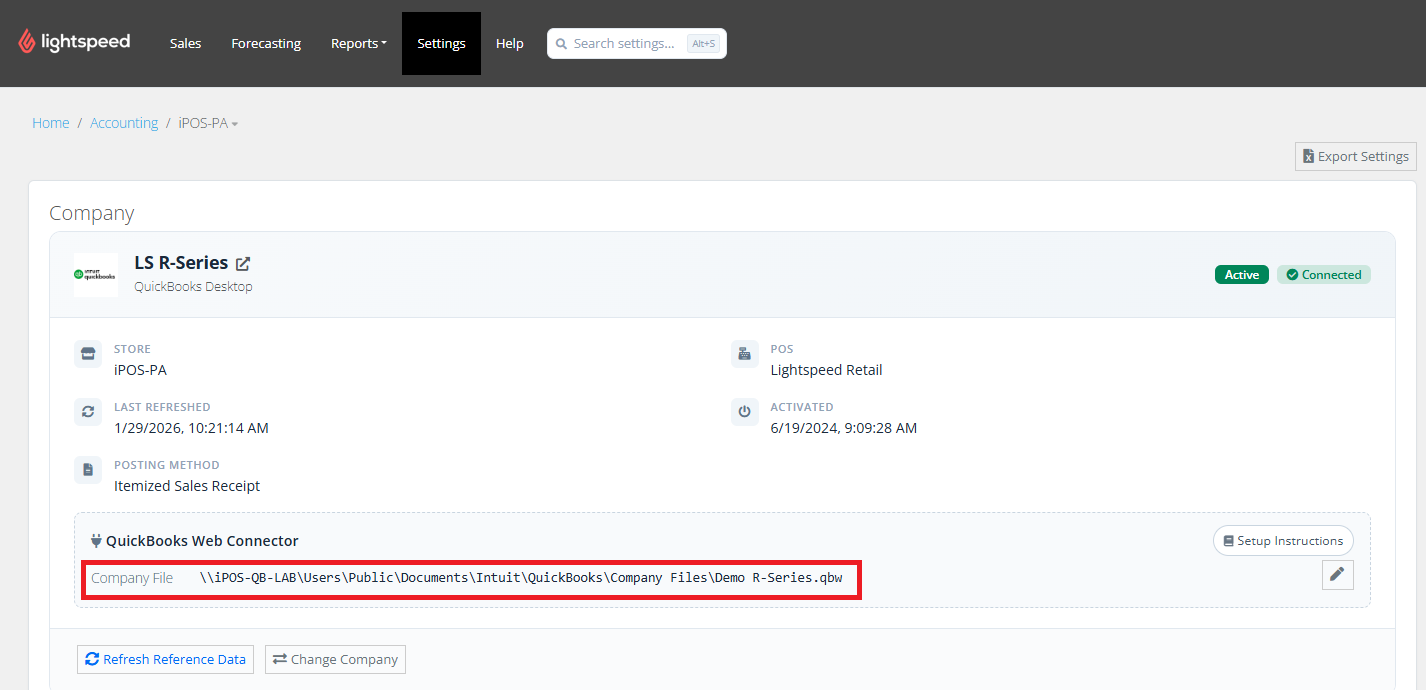Click the Store shop icon
This screenshot has width=1426, height=690.
click(x=87, y=354)
